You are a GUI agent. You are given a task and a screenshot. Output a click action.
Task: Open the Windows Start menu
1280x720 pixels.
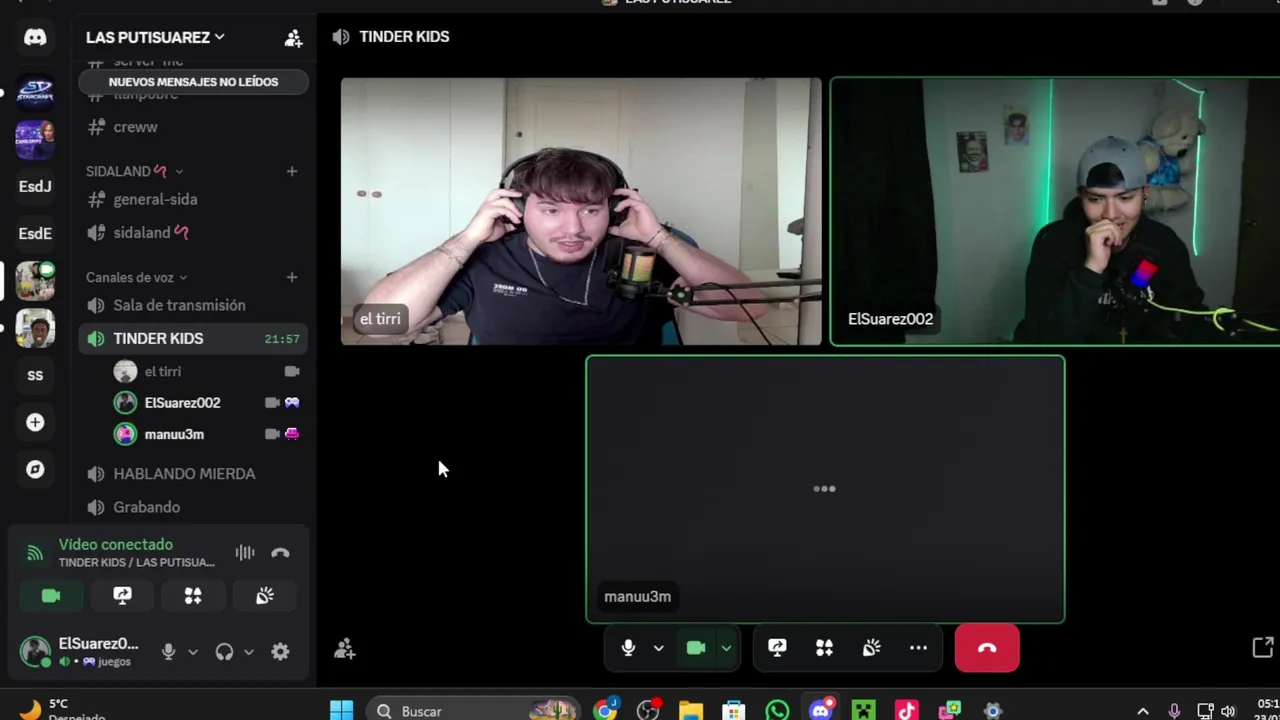(341, 710)
